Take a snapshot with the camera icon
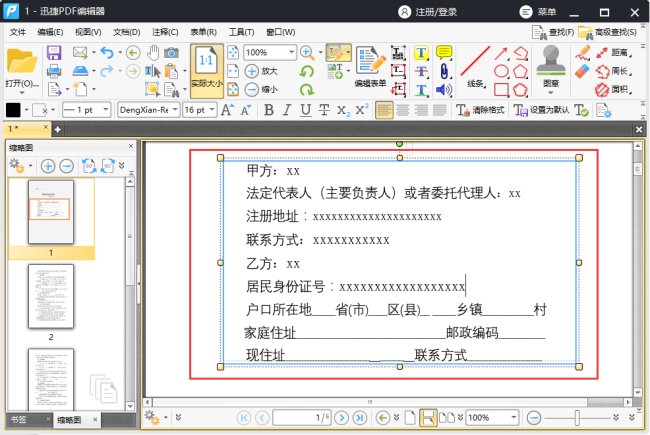 [x=171, y=53]
